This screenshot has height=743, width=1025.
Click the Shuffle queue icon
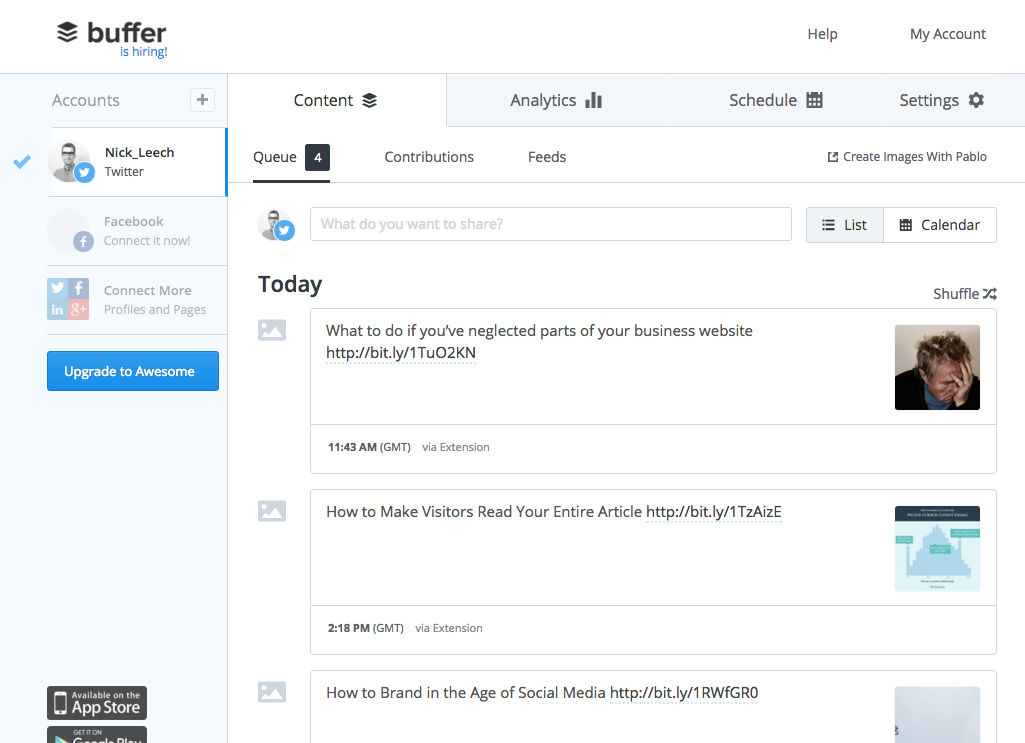pyautogui.click(x=990, y=294)
